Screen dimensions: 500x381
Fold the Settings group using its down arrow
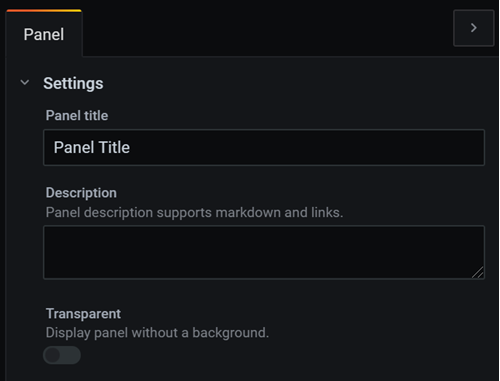[25, 82]
